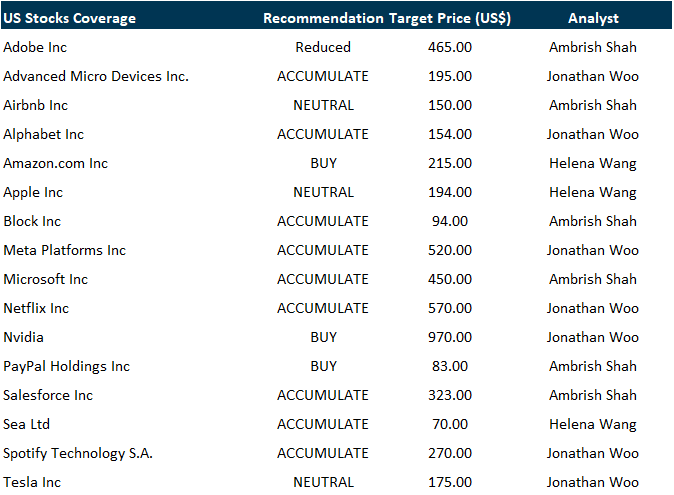This screenshot has height=495, width=674.
Task: Select the Recommendation column header
Action: pyautogui.click(x=323, y=18)
